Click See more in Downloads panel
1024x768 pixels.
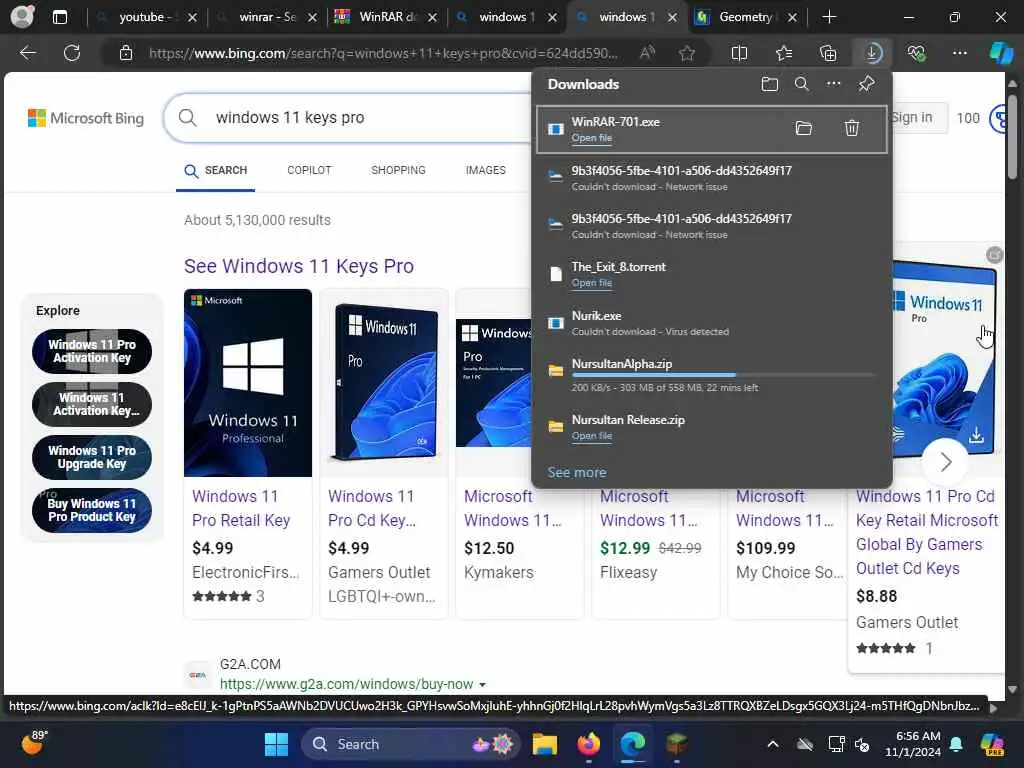pyautogui.click(x=577, y=472)
